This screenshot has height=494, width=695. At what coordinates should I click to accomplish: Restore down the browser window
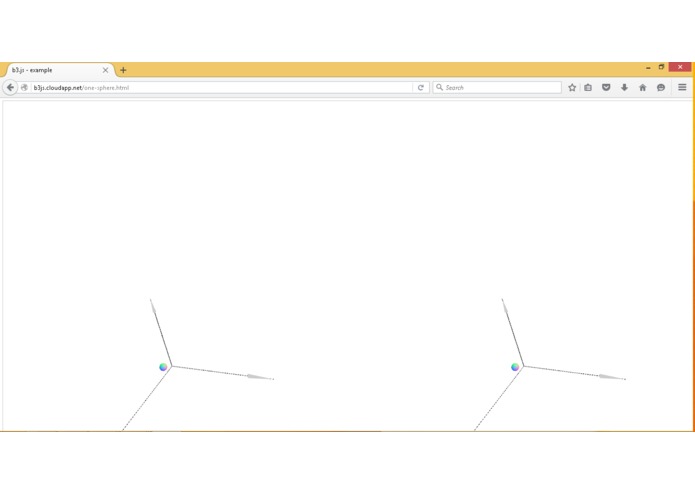tap(661, 67)
